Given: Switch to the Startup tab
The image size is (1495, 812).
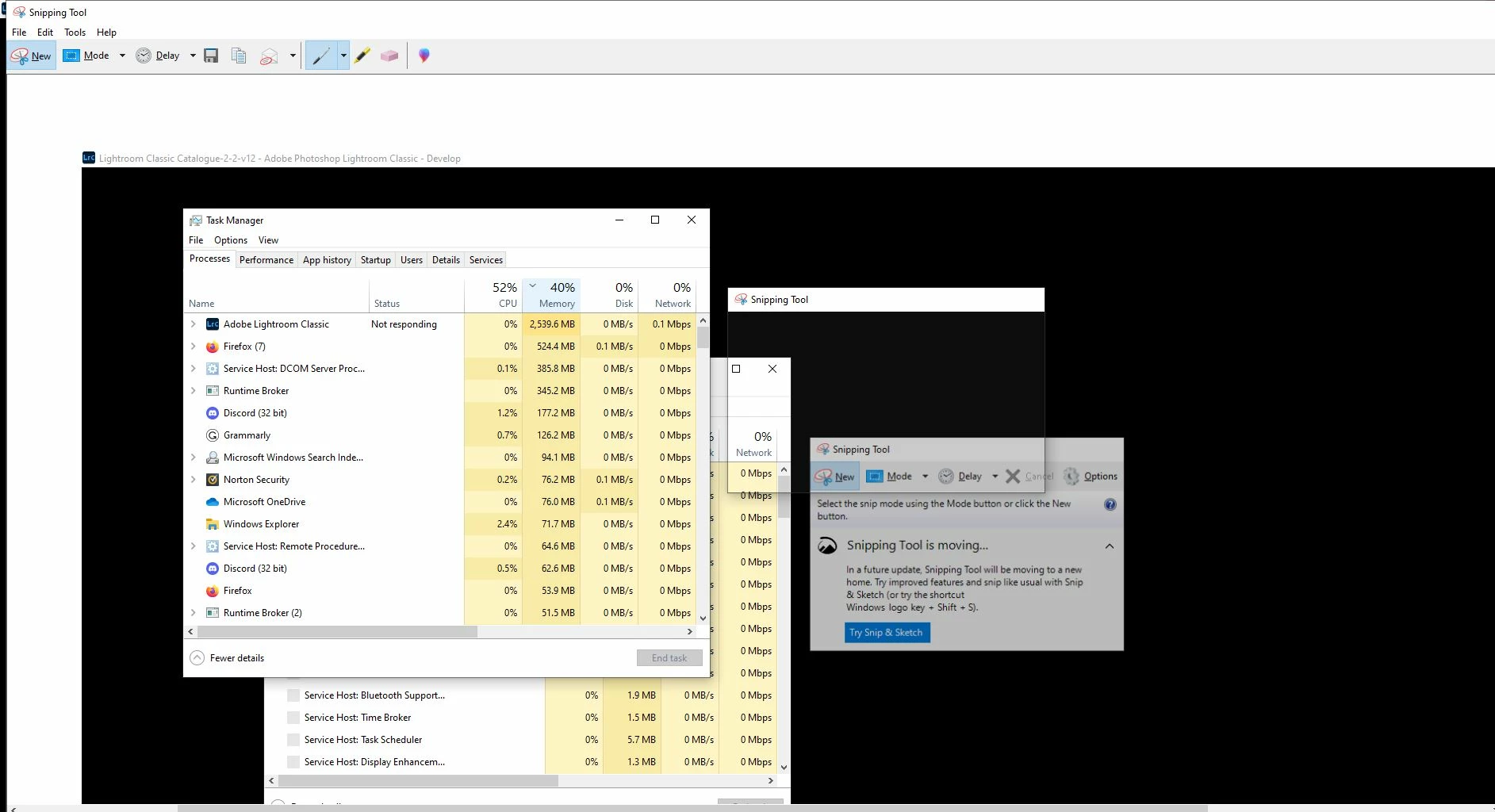Looking at the screenshot, I should pyautogui.click(x=376, y=260).
